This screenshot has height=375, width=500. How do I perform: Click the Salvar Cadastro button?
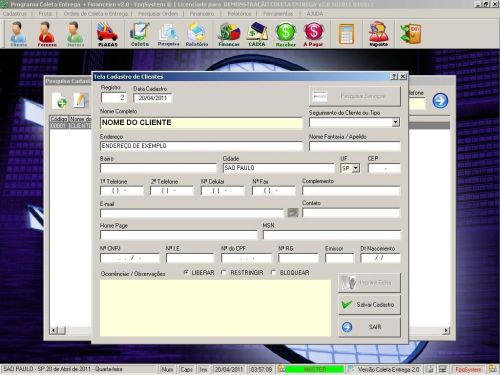coord(369,305)
